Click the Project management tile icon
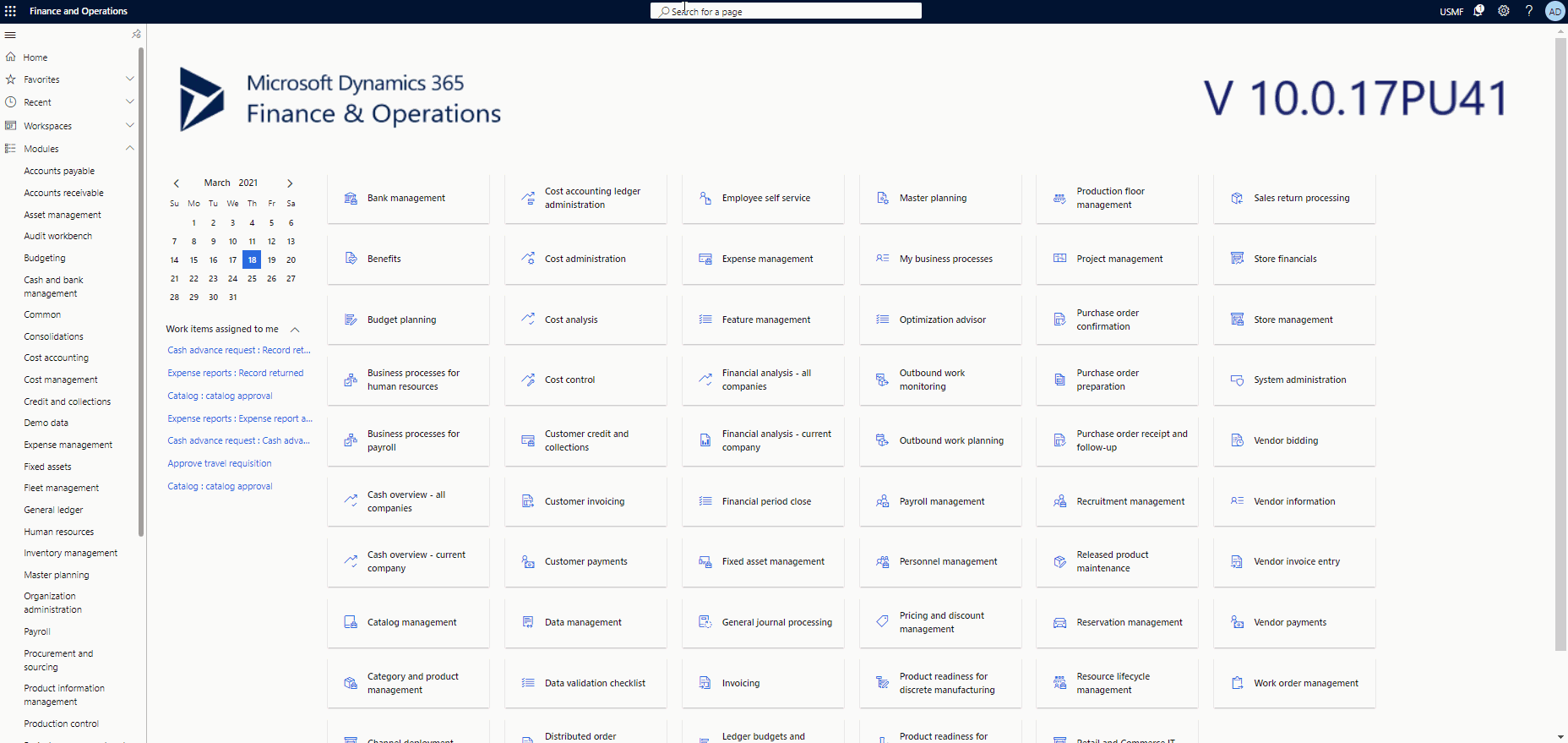This screenshot has width=1568, height=743. pos(1060,259)
